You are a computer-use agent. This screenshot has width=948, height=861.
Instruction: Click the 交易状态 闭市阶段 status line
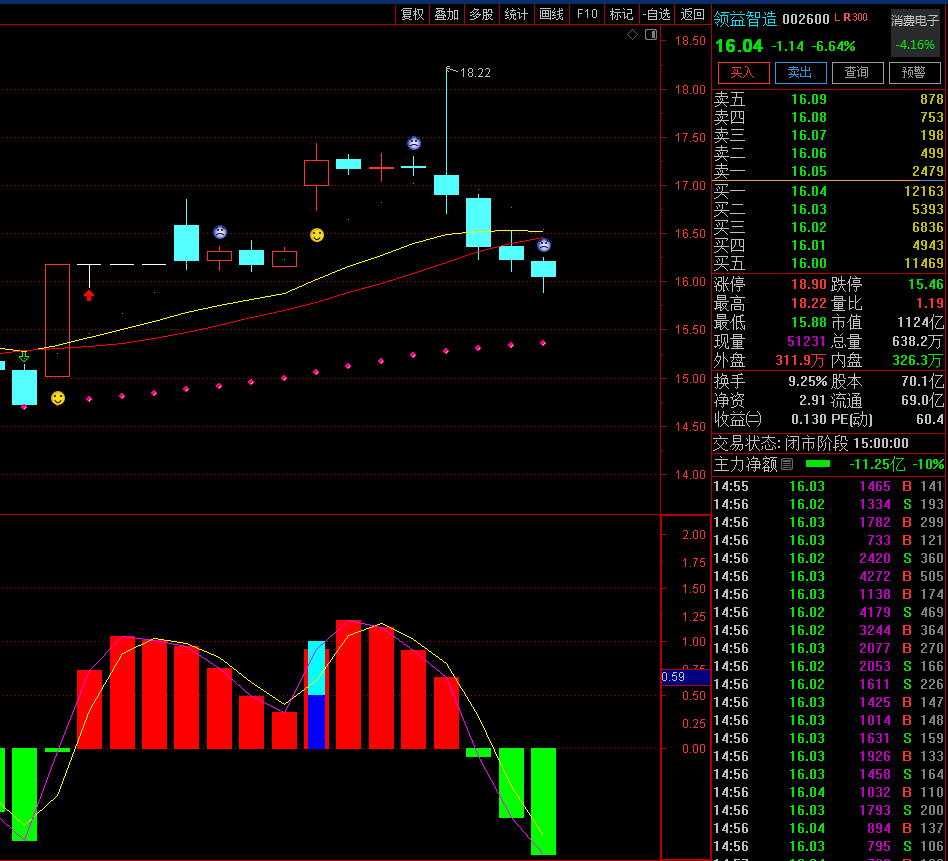pos(811,444)
